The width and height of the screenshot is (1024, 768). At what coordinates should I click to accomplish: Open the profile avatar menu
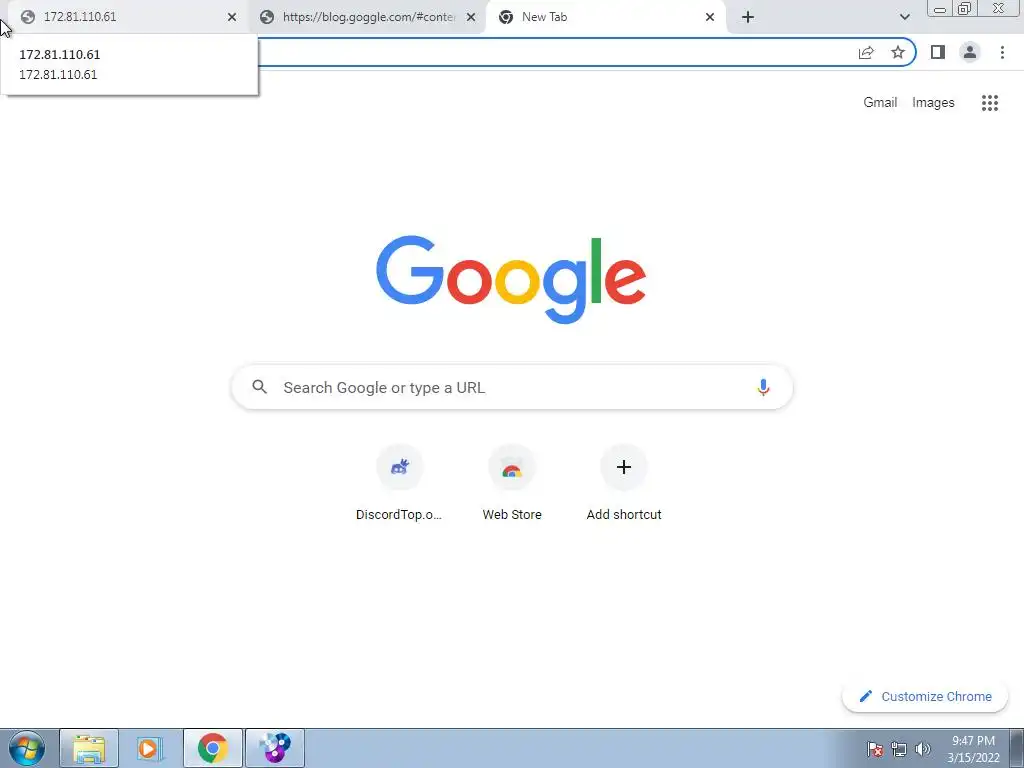(970, 52)
